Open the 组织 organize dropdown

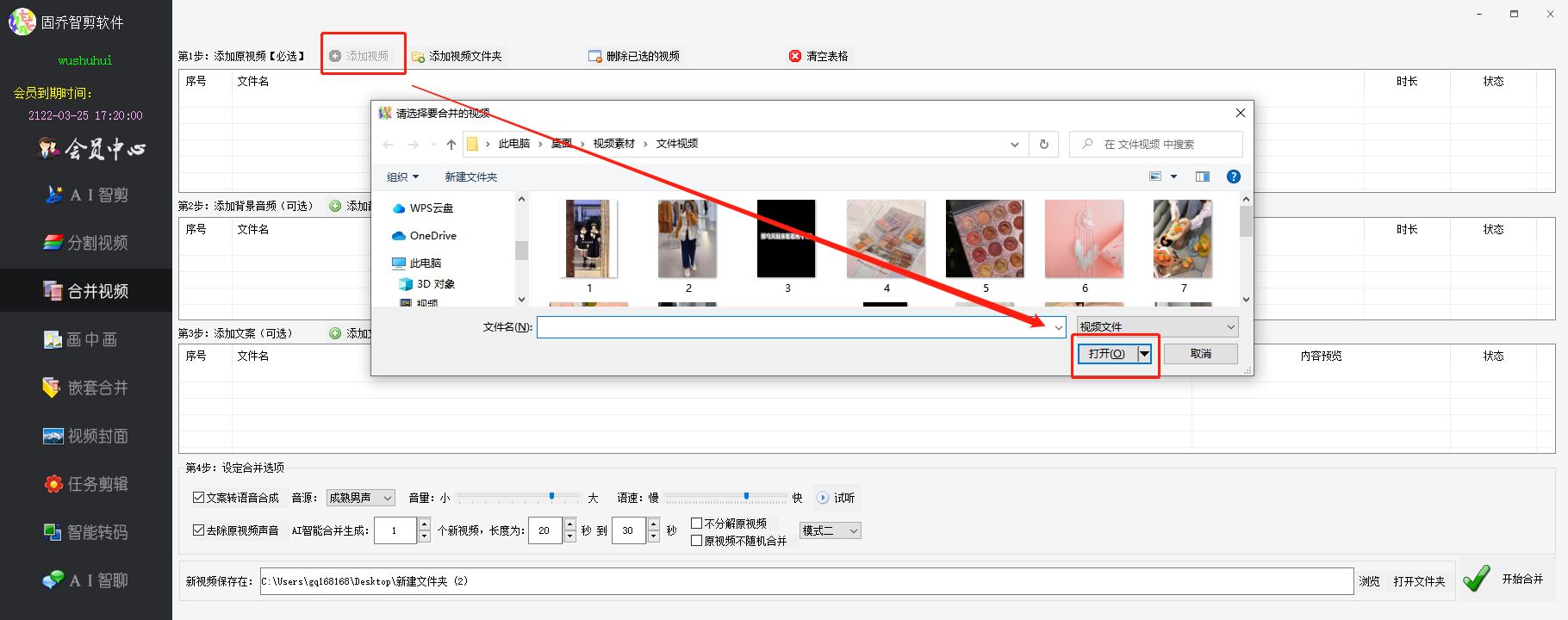(x=402, y=177)
